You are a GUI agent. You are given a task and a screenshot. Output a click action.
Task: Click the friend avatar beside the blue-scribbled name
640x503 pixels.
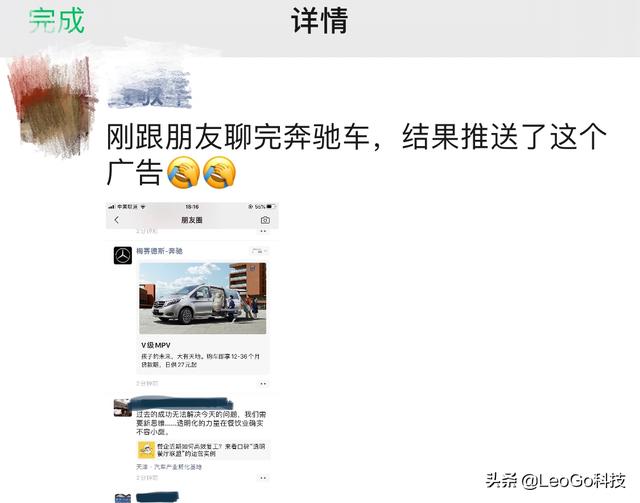click(122, 407)
